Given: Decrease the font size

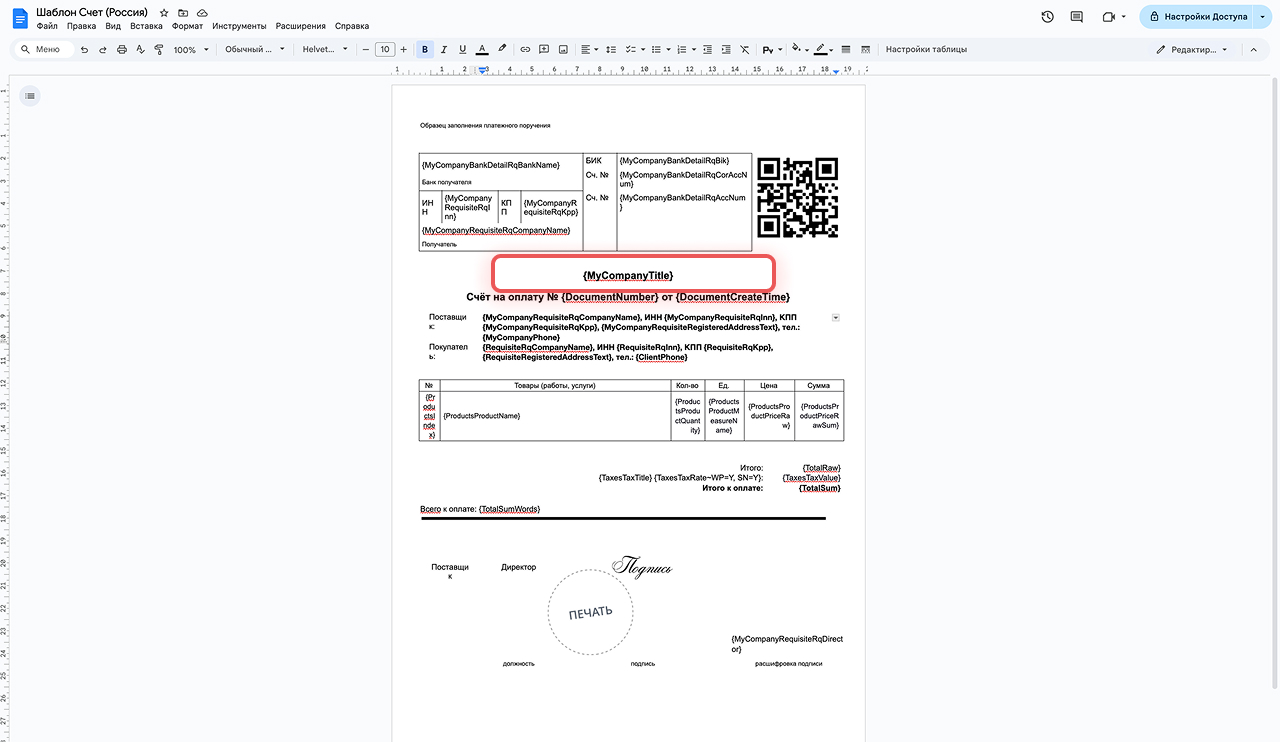Looking at the screenshot, I should [x=366, y=49].
